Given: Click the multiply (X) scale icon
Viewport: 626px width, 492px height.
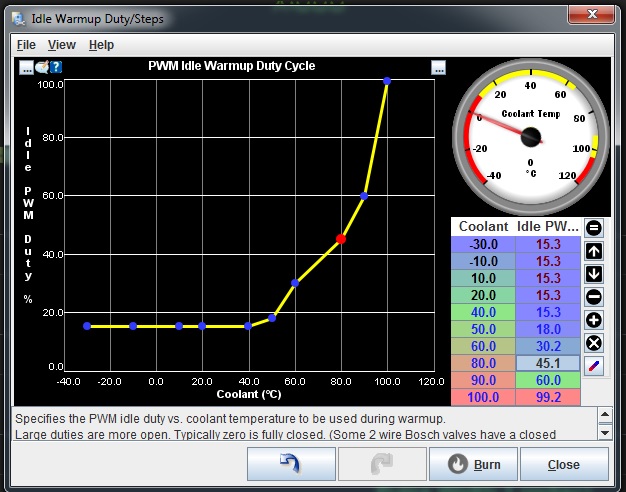Looking at the screenshot, I should pos(593,343).
